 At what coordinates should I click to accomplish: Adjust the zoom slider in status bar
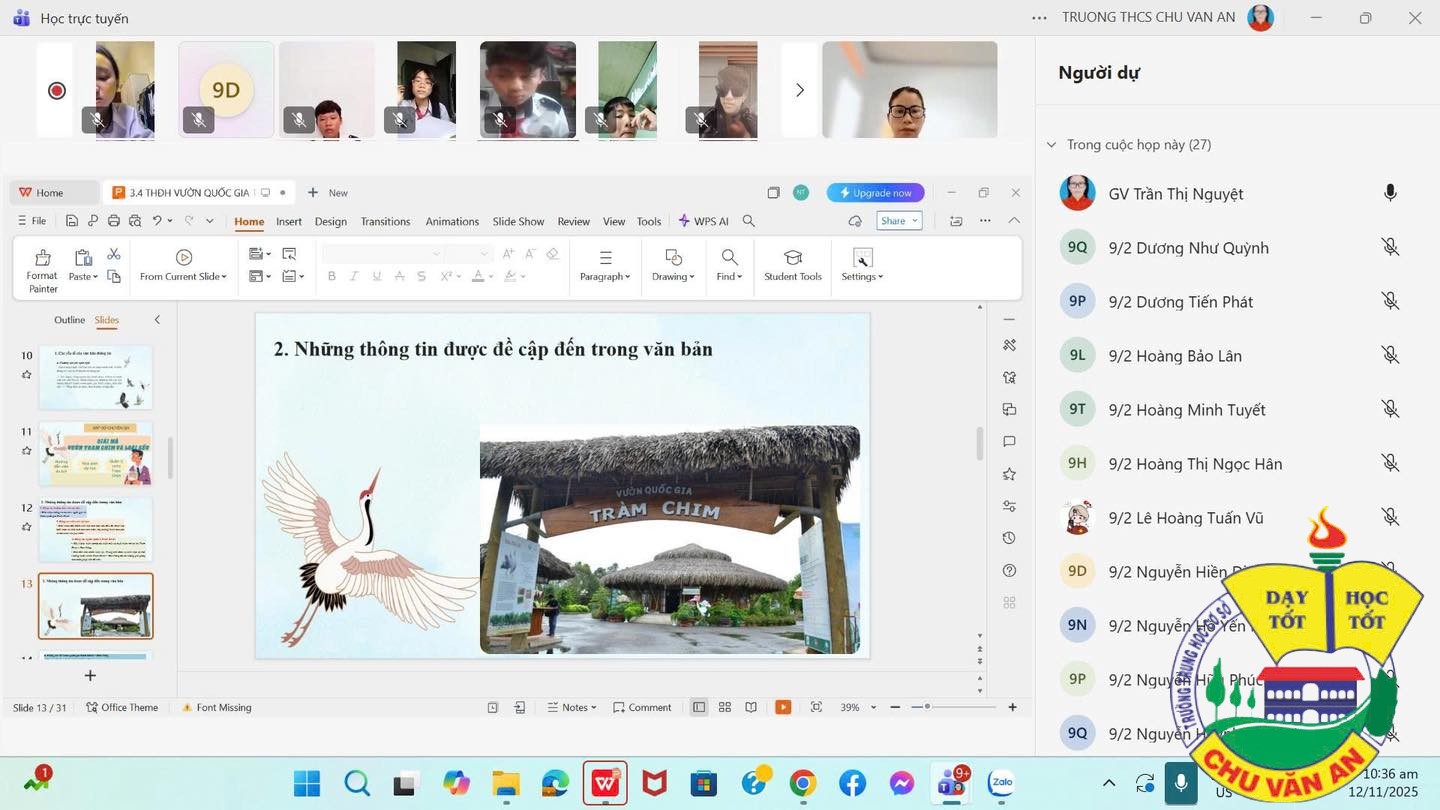pyautogui.click(x=928, y=707)
